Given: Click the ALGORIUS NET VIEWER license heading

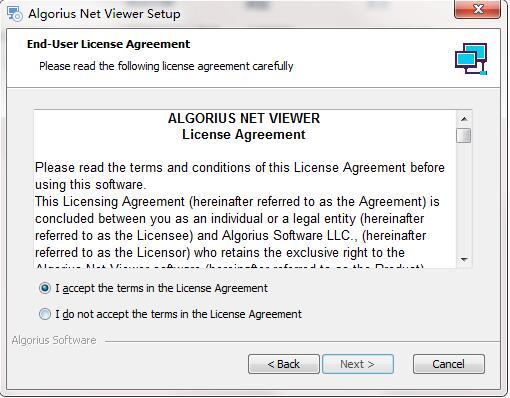Looking at the screenshot, I should 244,118.
